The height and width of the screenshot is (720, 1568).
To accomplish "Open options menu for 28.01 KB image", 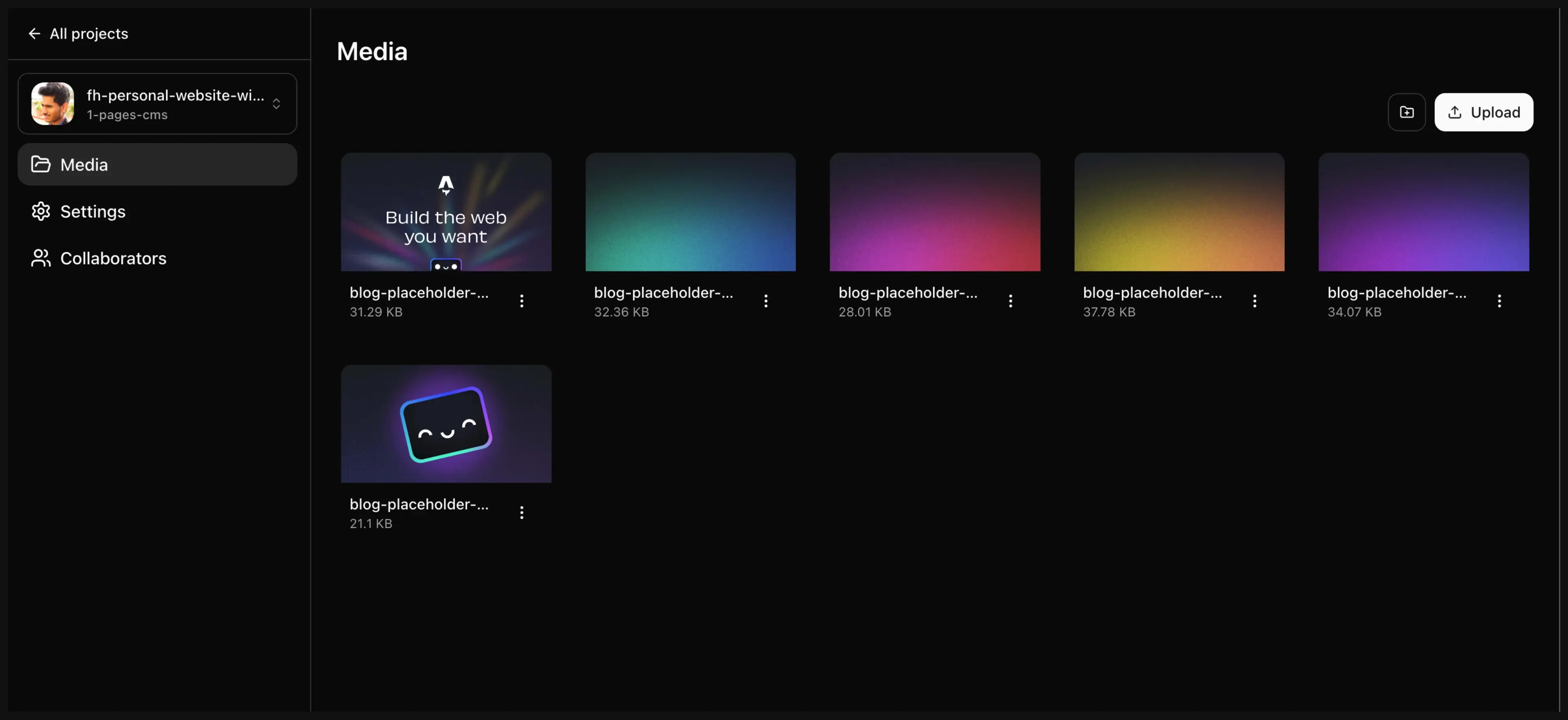I will tap(1011, 301).
